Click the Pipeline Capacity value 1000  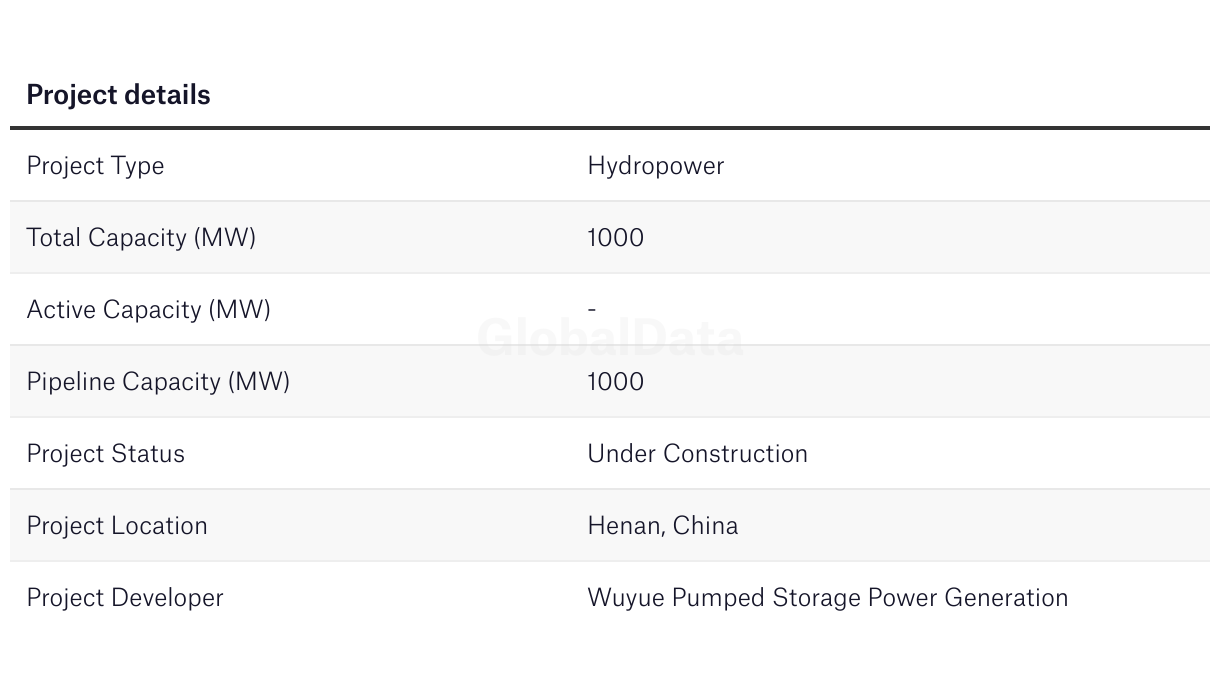coord(615,382)
